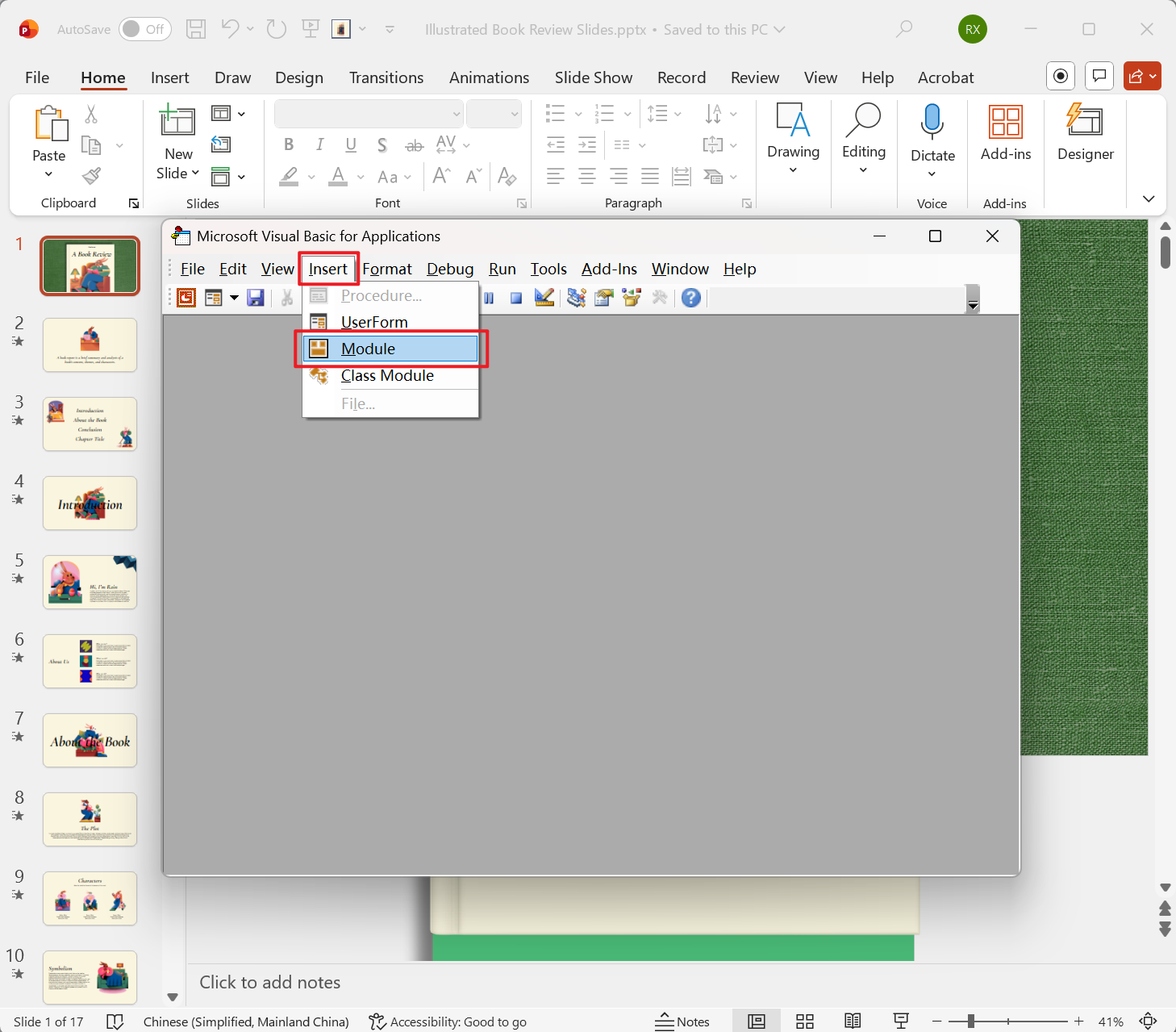Click the Design Mode icon in VBA toolbar
This screenshot has height=1032, width=1176.
(544, 298)
